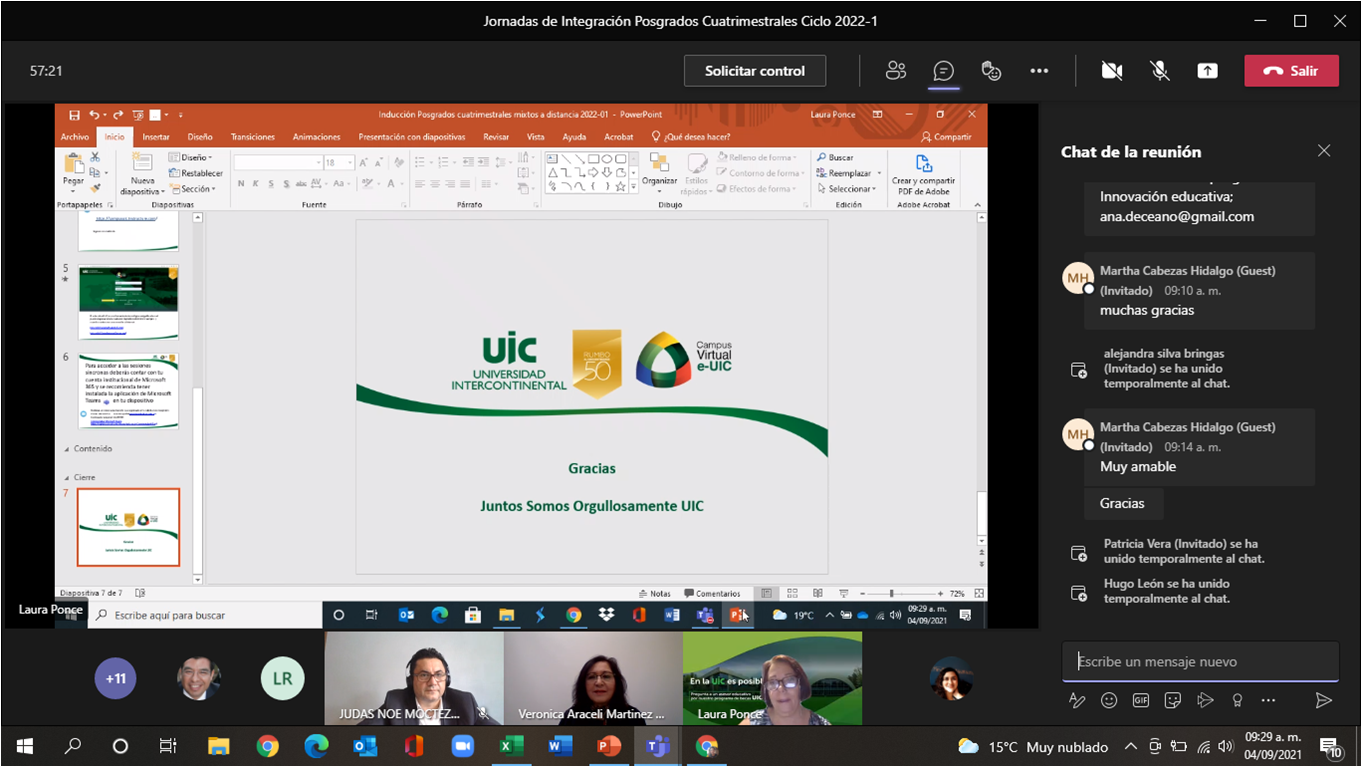Viewport: 1362px width, 767px height.
Task: Open the text format options in chat compose
Action: click(x=1077, y=700)
